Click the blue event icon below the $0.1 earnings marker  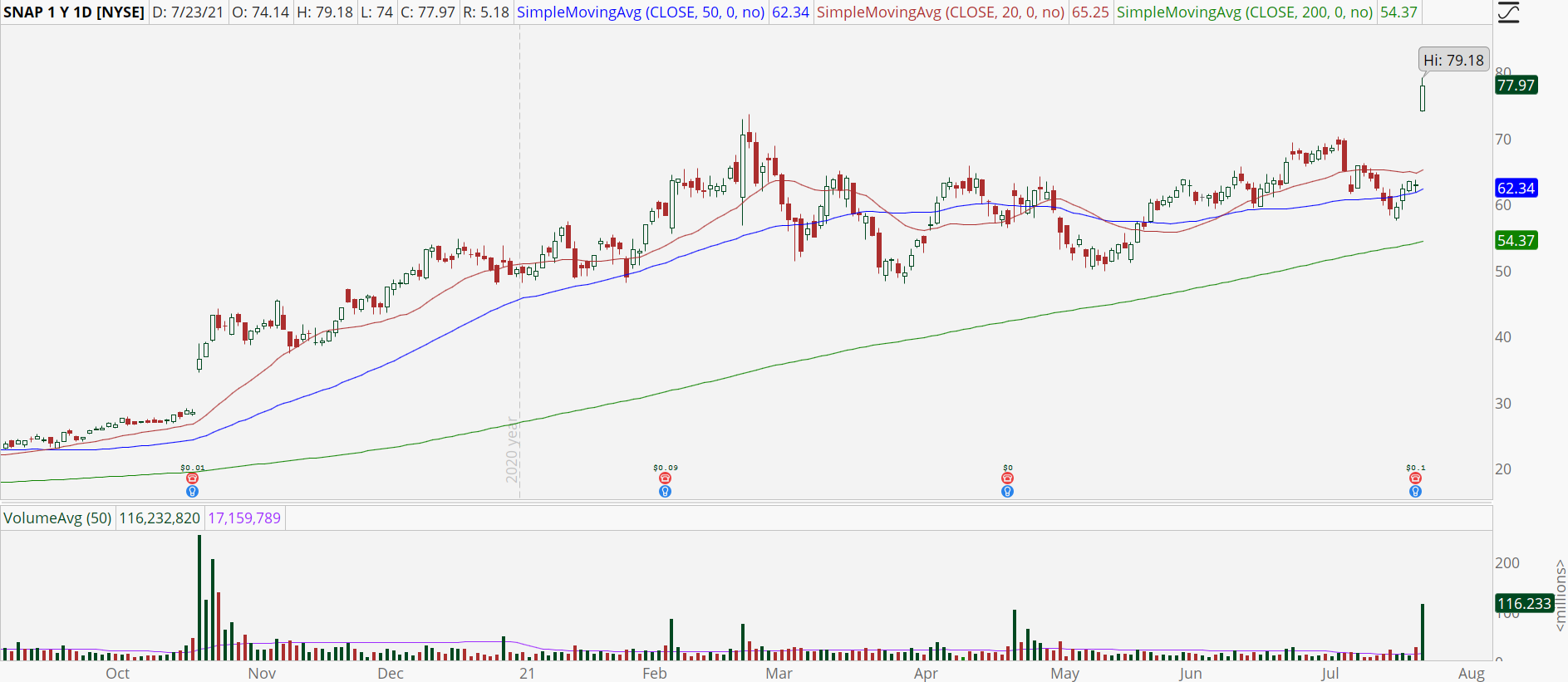click(1415, 492)
